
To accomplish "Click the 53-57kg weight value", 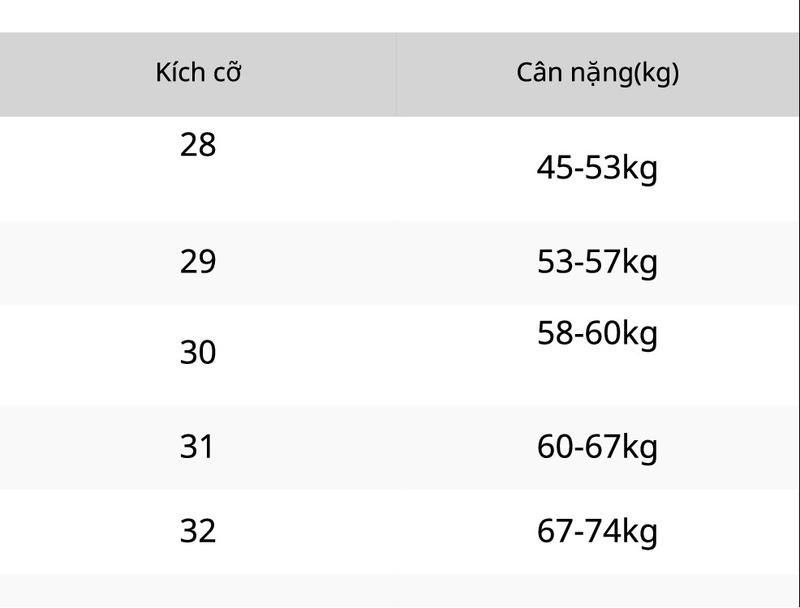I will point(597,263).
